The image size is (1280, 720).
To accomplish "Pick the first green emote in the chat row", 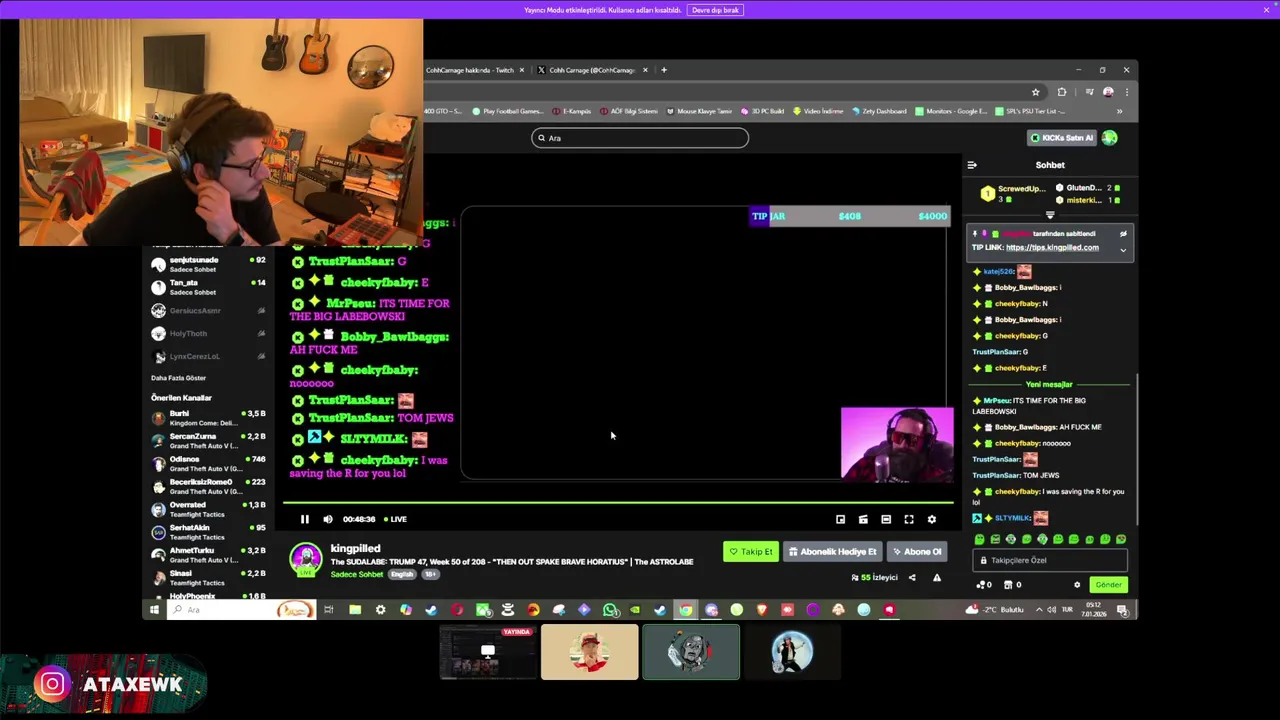I will tap(979, 540).
